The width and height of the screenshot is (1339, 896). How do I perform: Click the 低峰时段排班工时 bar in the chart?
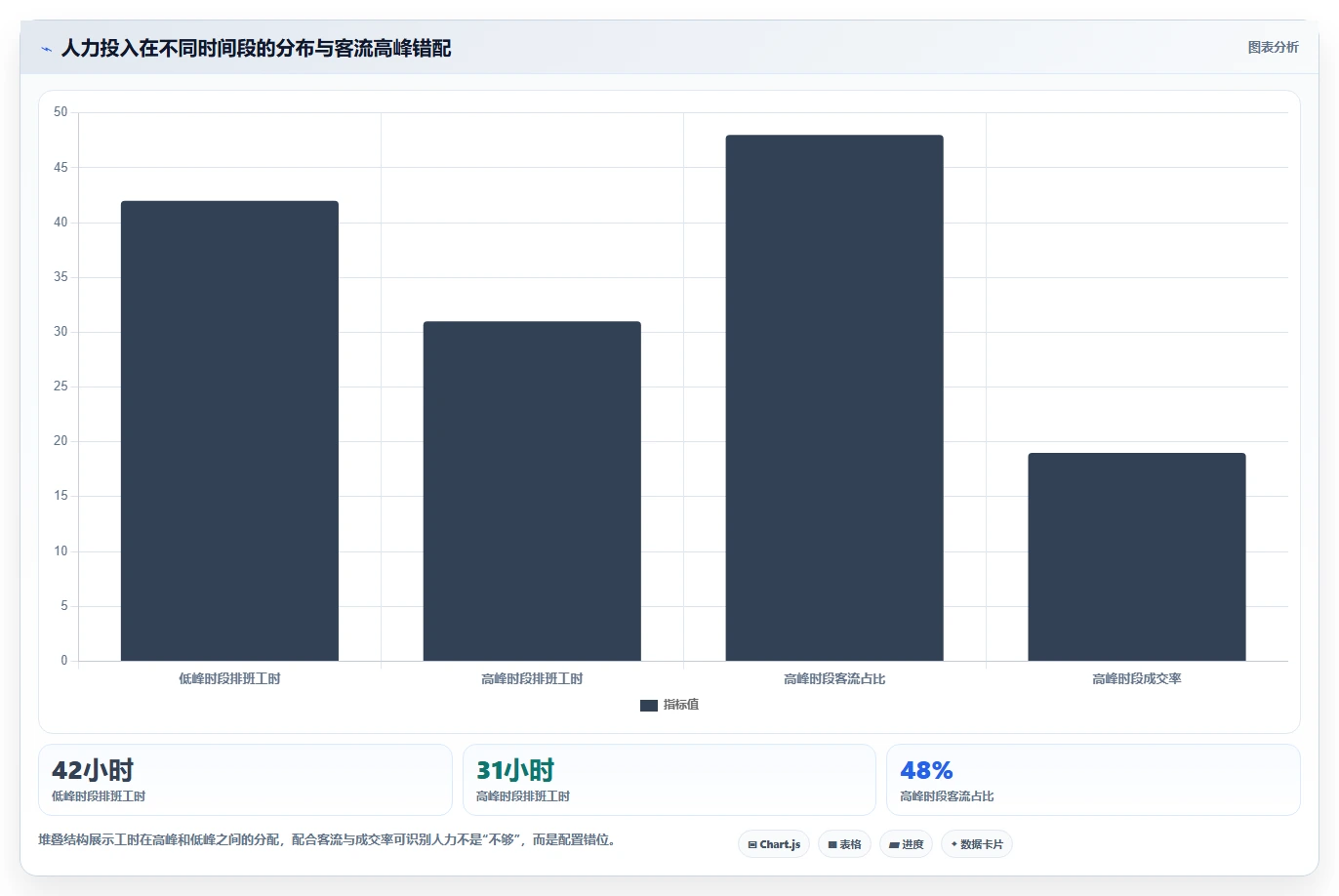[x=229, y=430]
